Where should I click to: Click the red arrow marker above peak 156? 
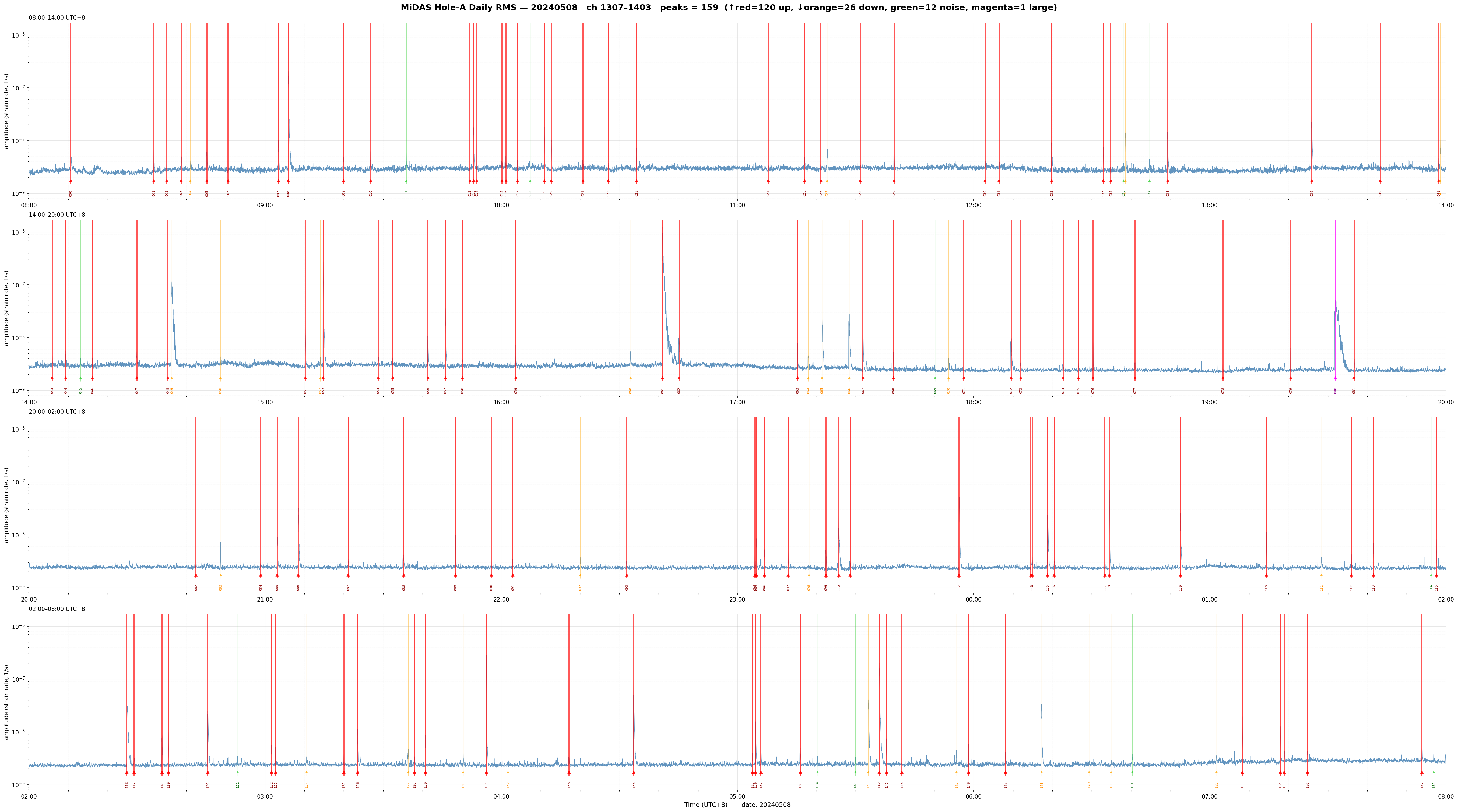[1308, 772]
